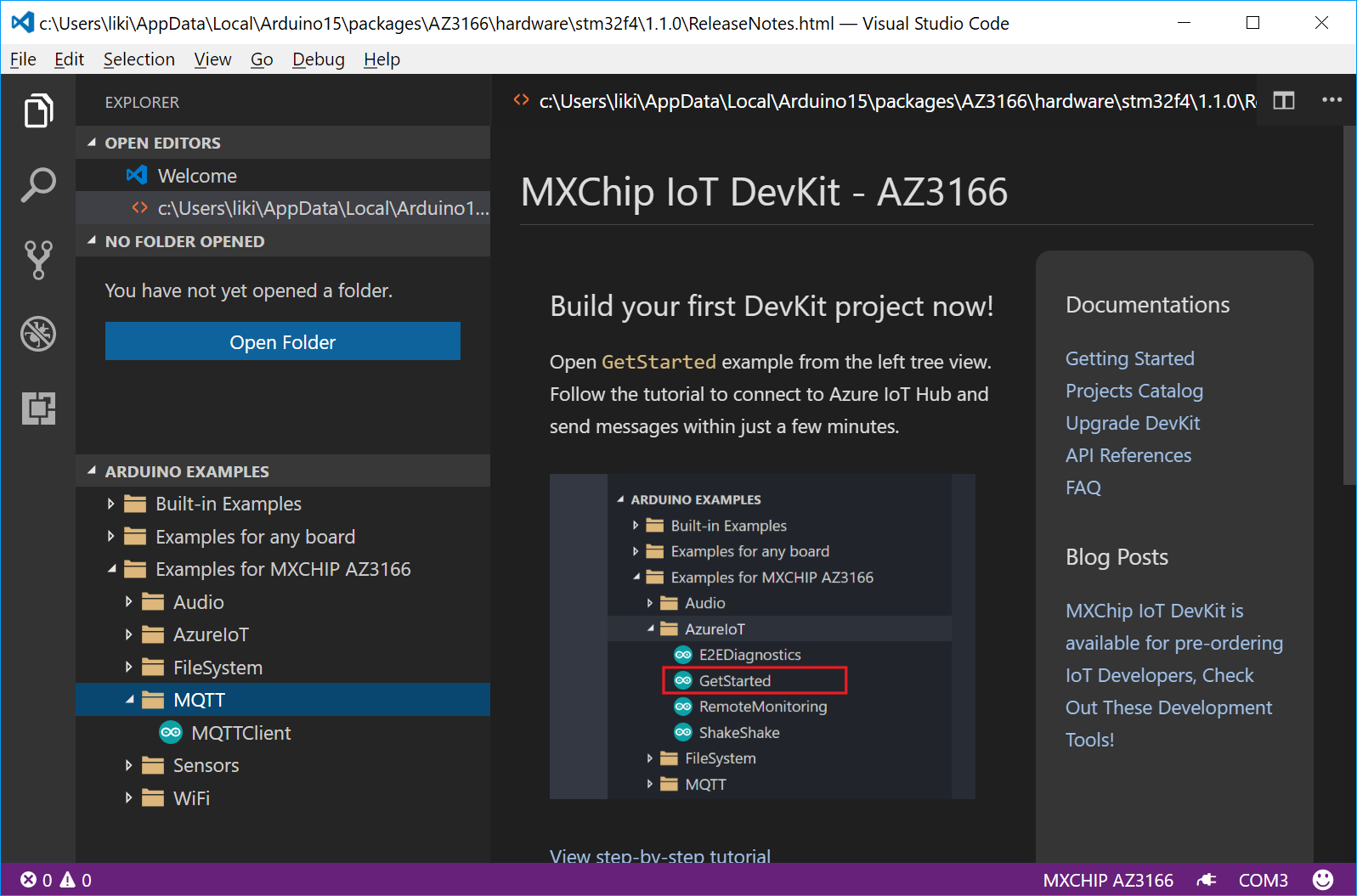Open the Source Control view icon
This screenshot has height=896, width=1357.
(x=38, y=260)
